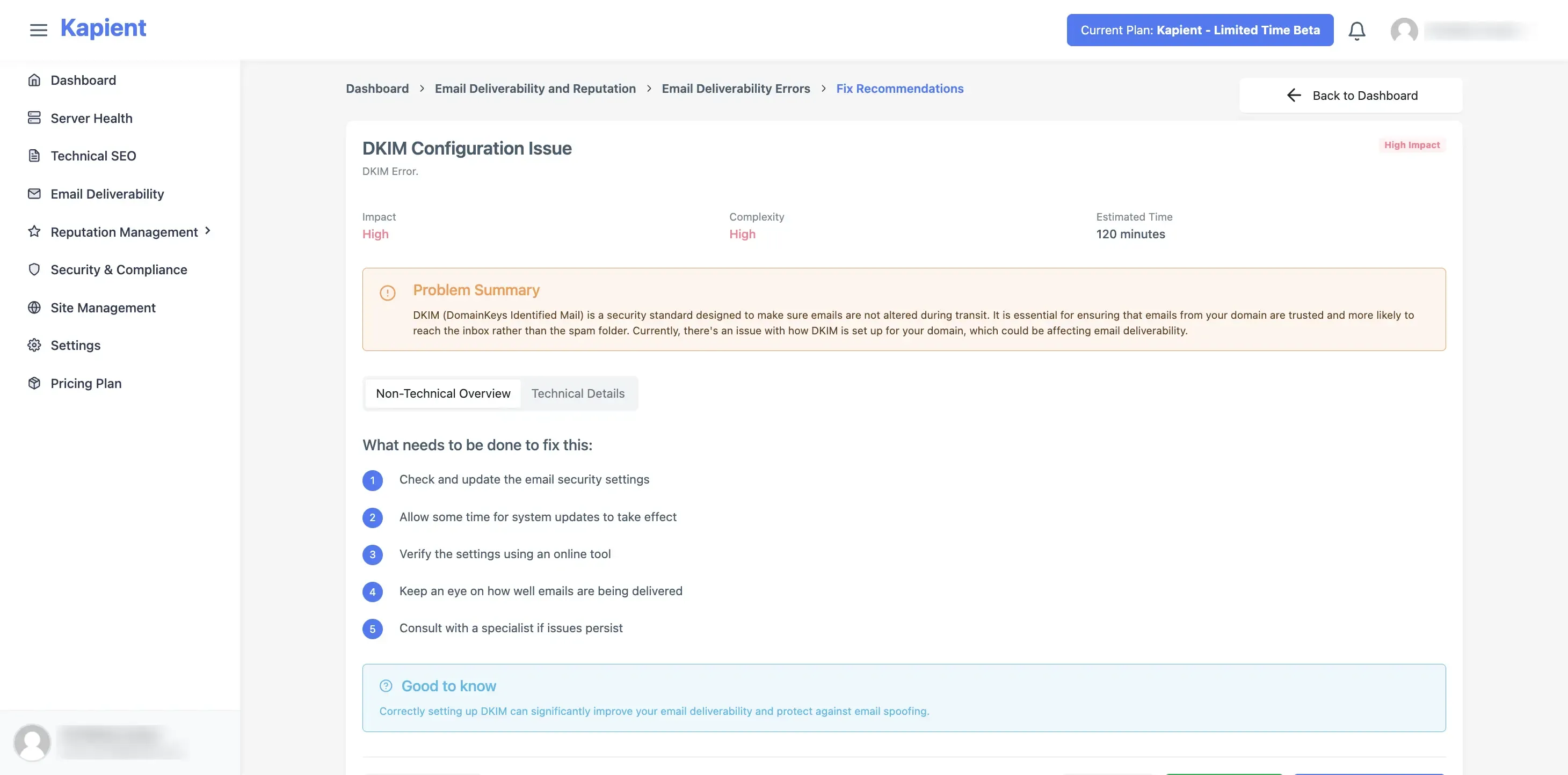The height and width of the screenshot is (775, 1568).
Task: Switch to Technical Details tab
Action: pyautogui.click(x=578, y=393)
